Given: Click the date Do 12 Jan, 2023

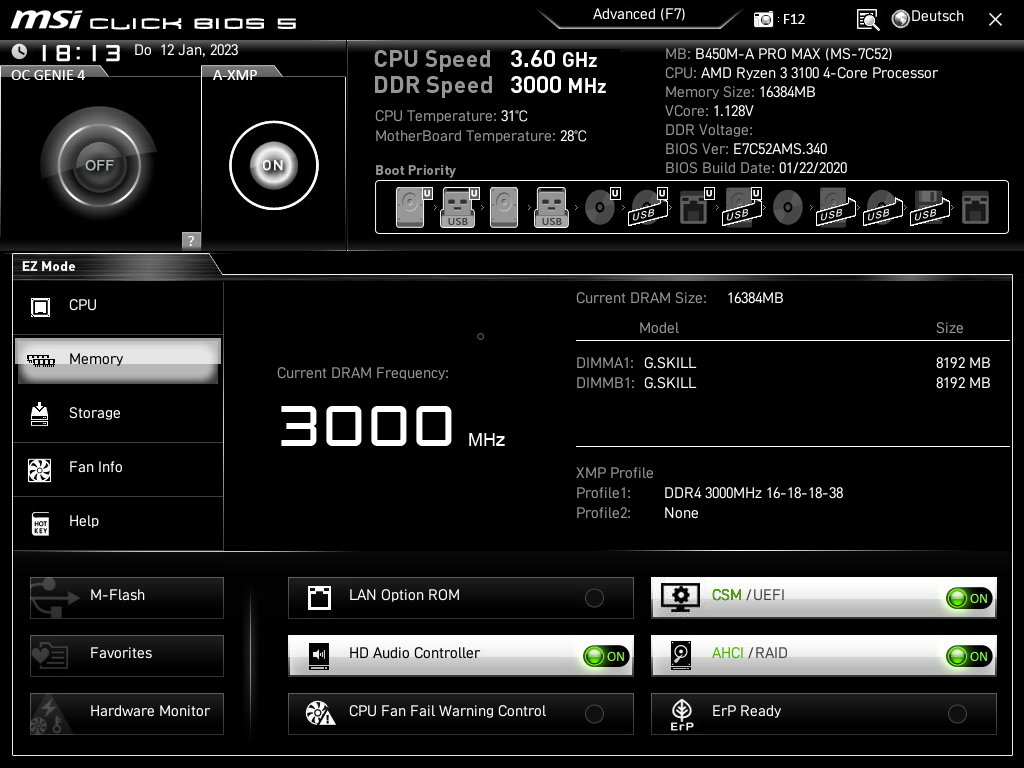Looking at the screenshot, I should tap(186, 50).
